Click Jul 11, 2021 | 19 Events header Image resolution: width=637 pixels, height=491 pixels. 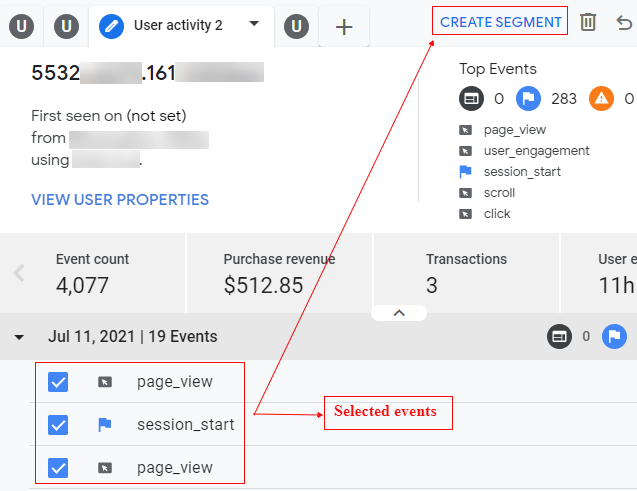(x=132, y=337)
